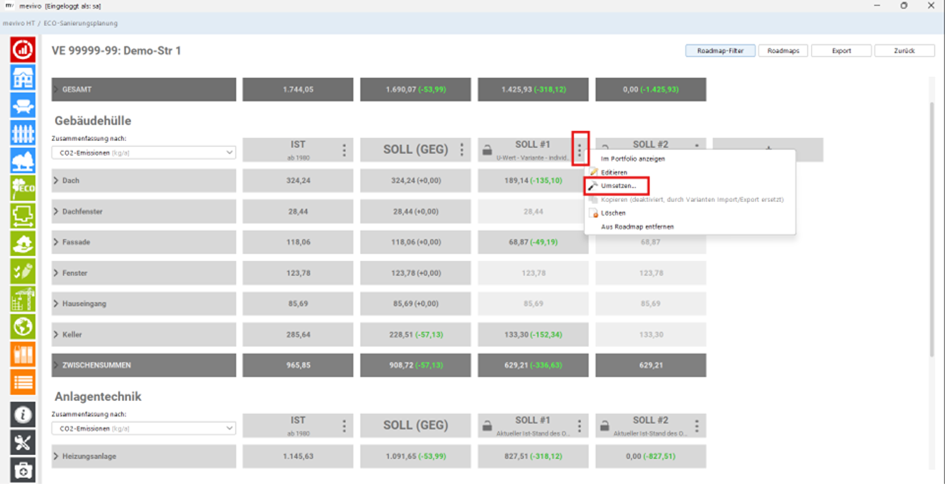Click title 'VE 99999-99: Demo-Str 1'
The width and height of the screenshot is (945, 485).
tap(117, 51)
